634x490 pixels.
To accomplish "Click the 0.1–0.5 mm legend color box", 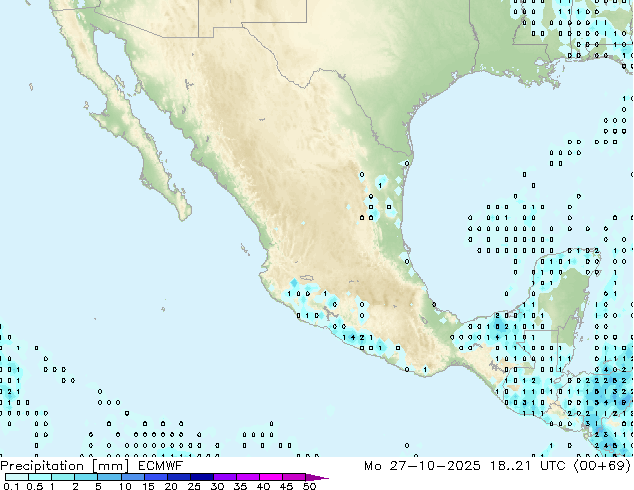I will coord(17,477).
